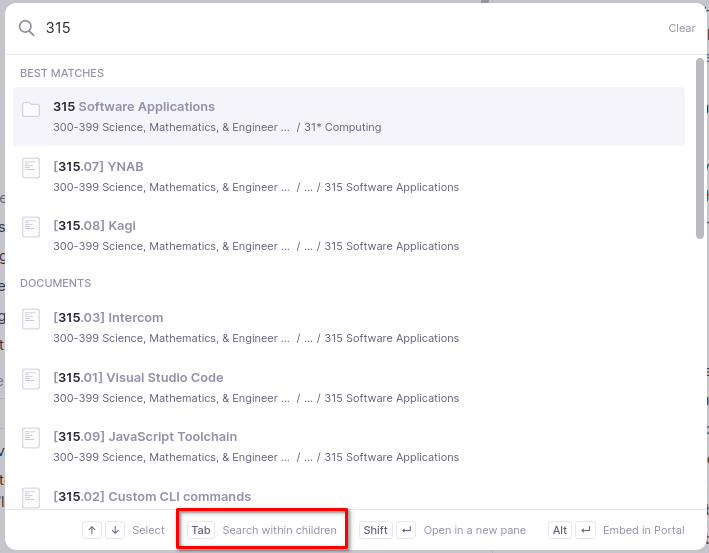Open [315.09] JavaScript Toolchain document
Image resolution: width=709 pixels, height=553 pixels.
(145, 437)
